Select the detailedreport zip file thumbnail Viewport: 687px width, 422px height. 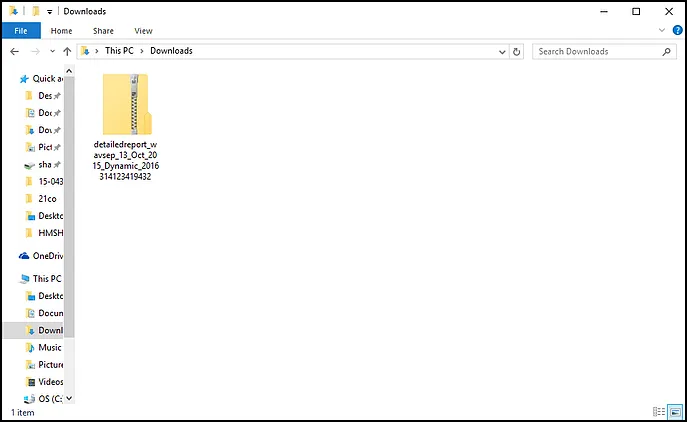point(126,104)
